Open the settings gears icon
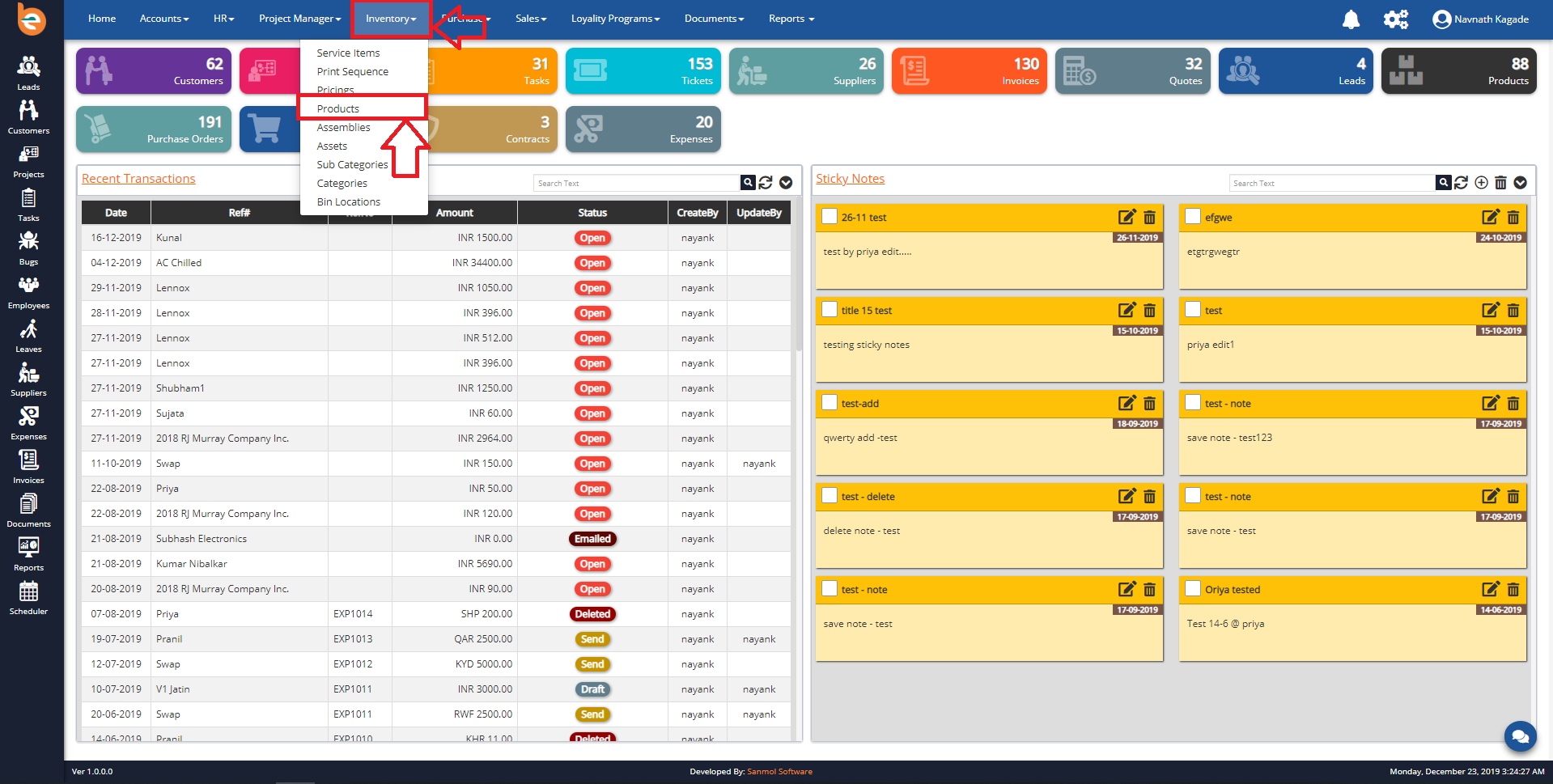Viewport: 1553px width, 784px height. pyautogui.click(x=1395, y=19)
